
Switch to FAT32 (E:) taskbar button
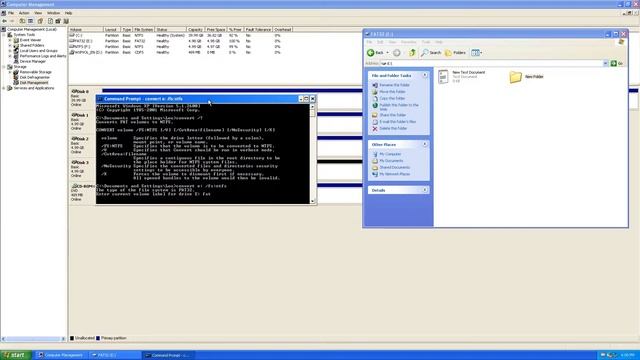[116, 355]
